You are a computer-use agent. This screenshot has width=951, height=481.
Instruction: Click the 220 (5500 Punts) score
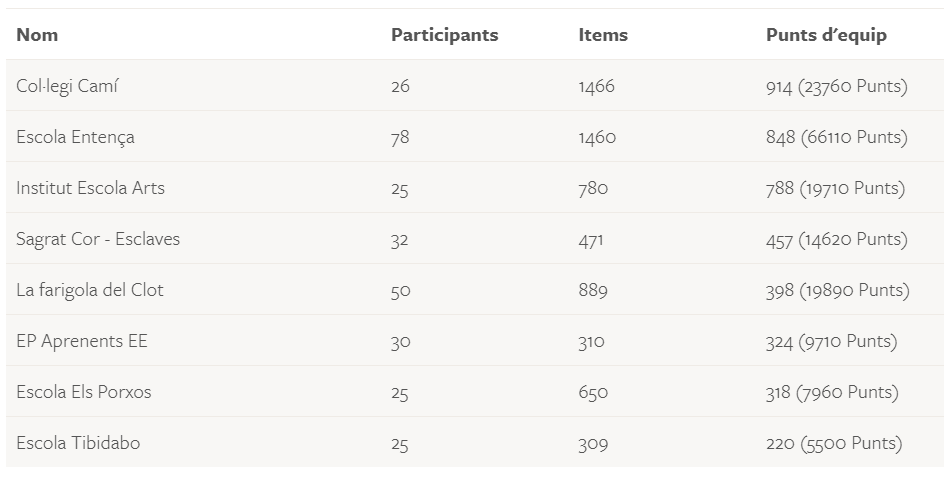(833, 443)
